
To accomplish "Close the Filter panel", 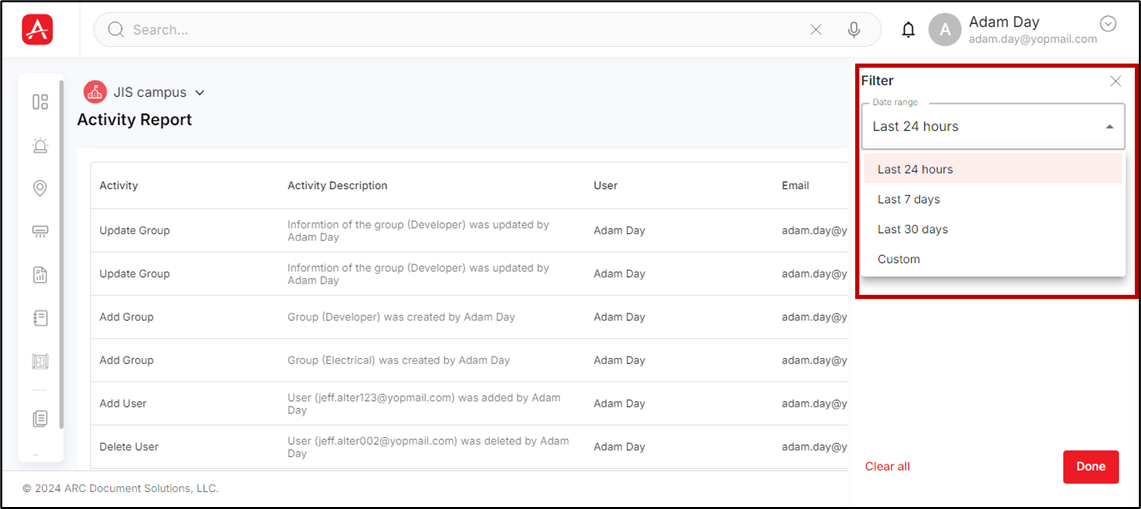I will [x=1115, y=81].
